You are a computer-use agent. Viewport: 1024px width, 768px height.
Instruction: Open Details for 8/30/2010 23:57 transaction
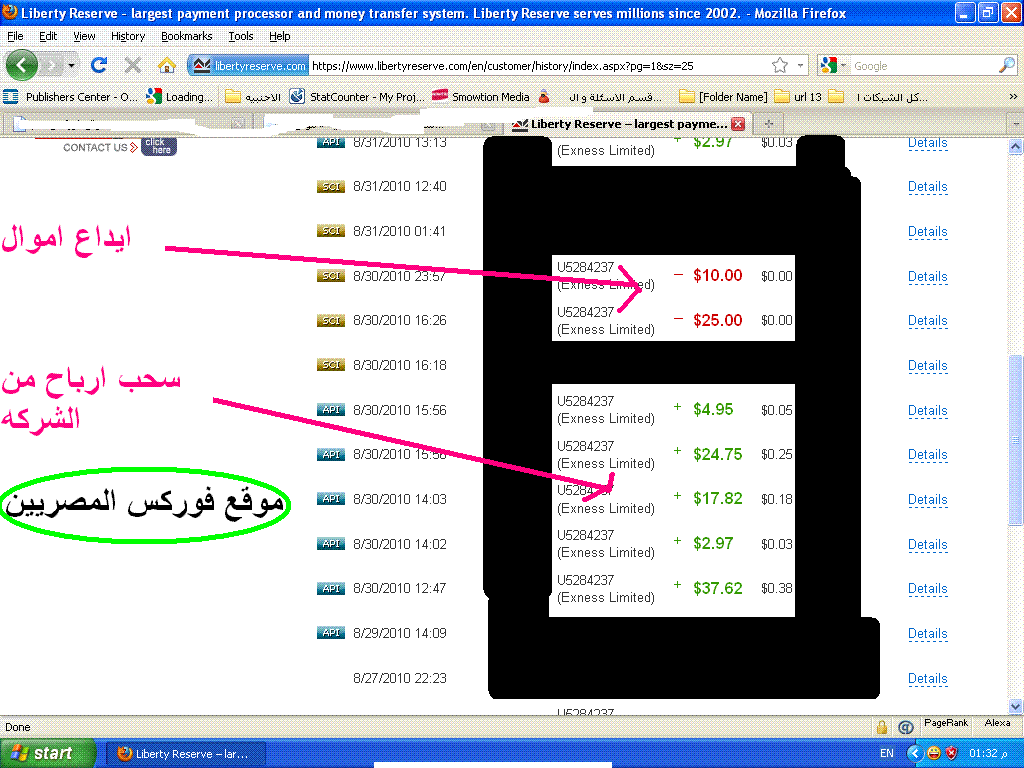point(927,277)
